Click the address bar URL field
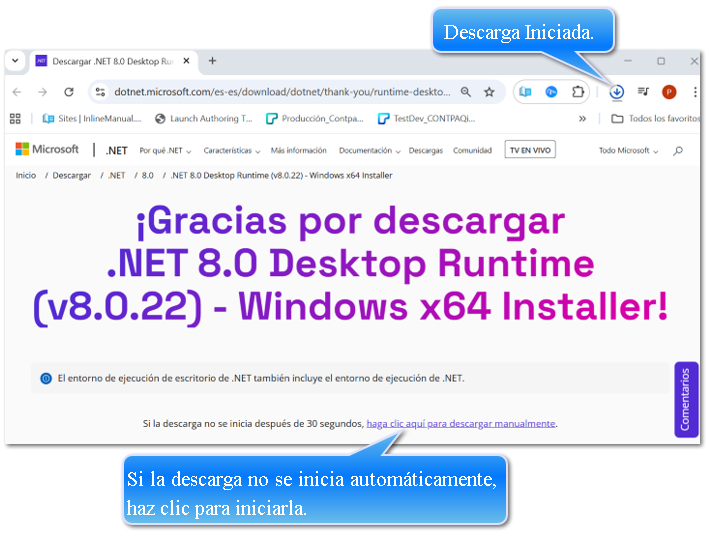The width and height of the screenshot is (709, 560). pos(283,92)
